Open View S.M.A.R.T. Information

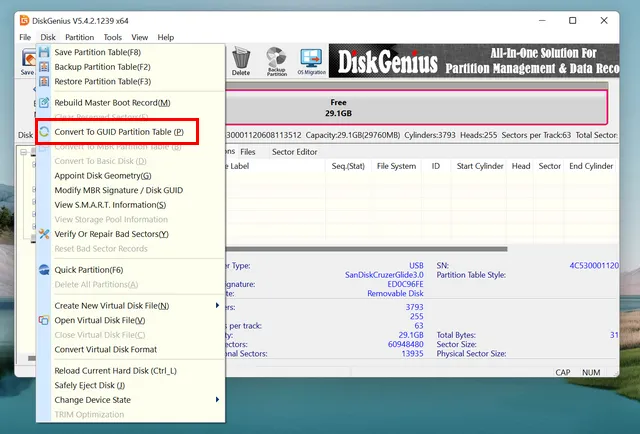coord(131,205)
